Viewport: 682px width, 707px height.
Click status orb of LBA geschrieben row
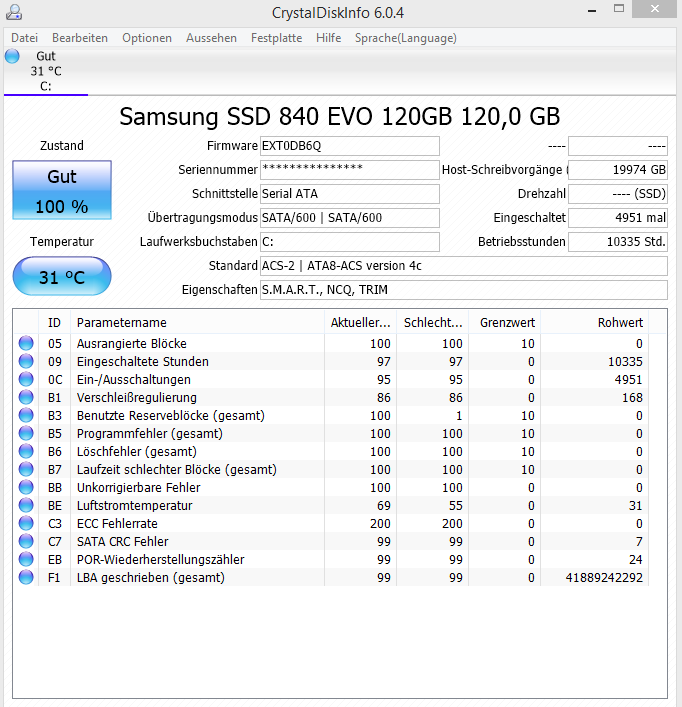tap(26, 577)
